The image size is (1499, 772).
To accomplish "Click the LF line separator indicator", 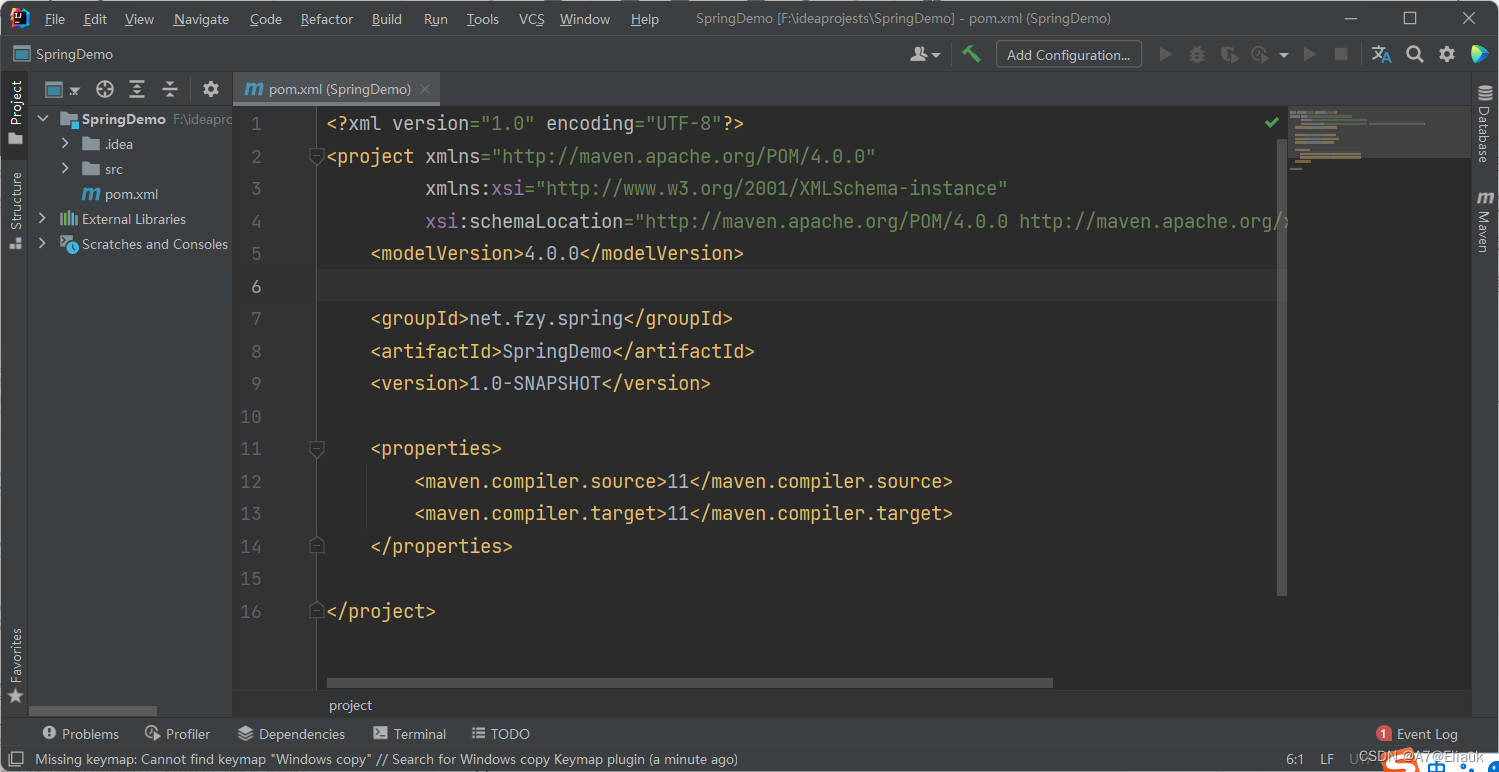I will coord(1327,759).
